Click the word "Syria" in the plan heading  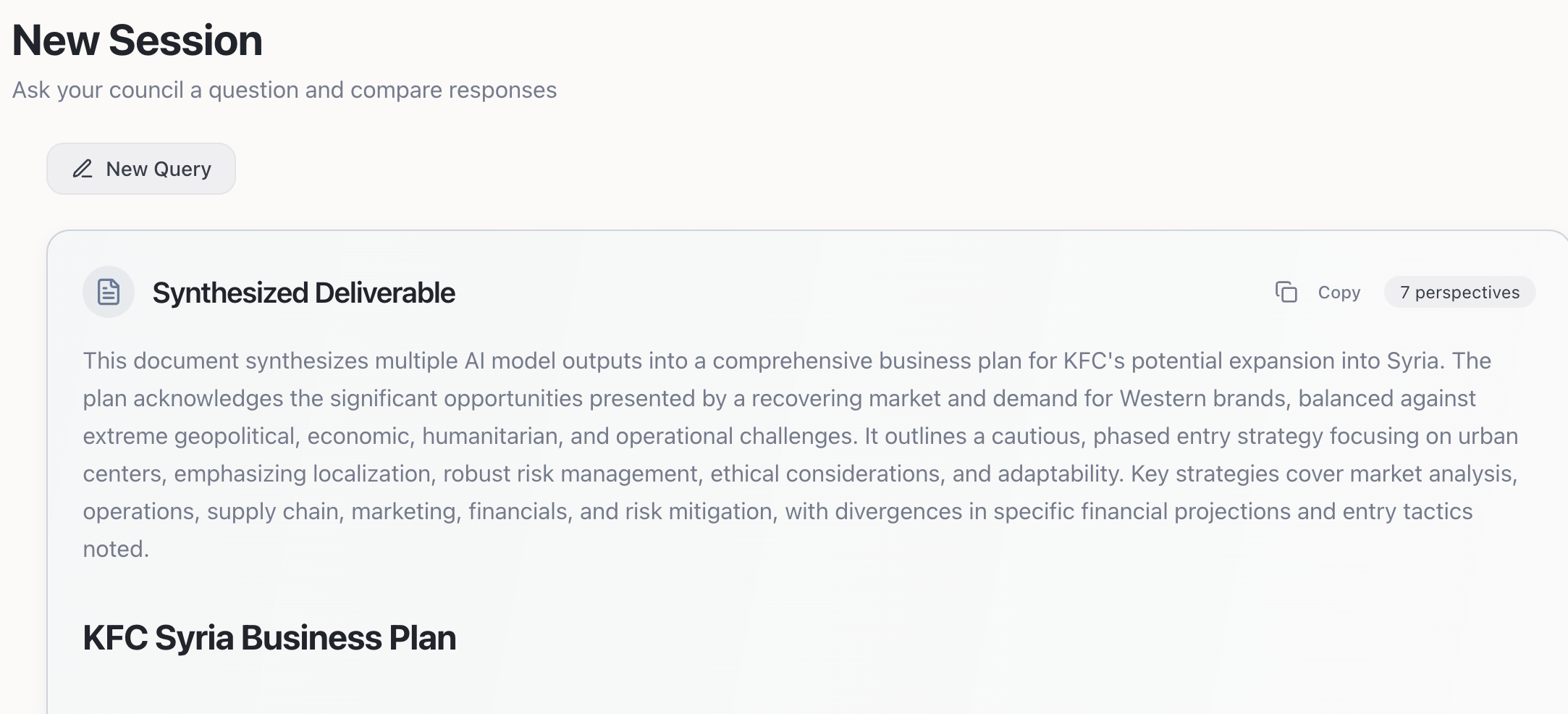194,638
